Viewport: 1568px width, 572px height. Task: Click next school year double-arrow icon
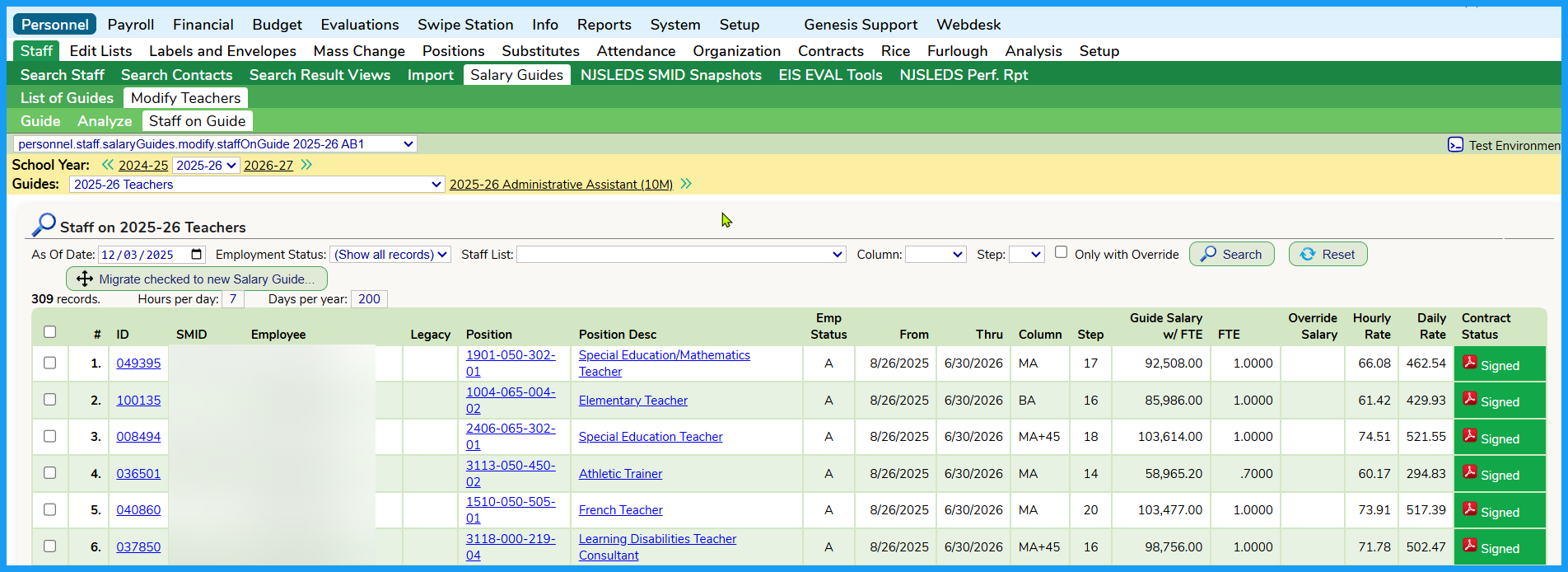tap(306, 165)
